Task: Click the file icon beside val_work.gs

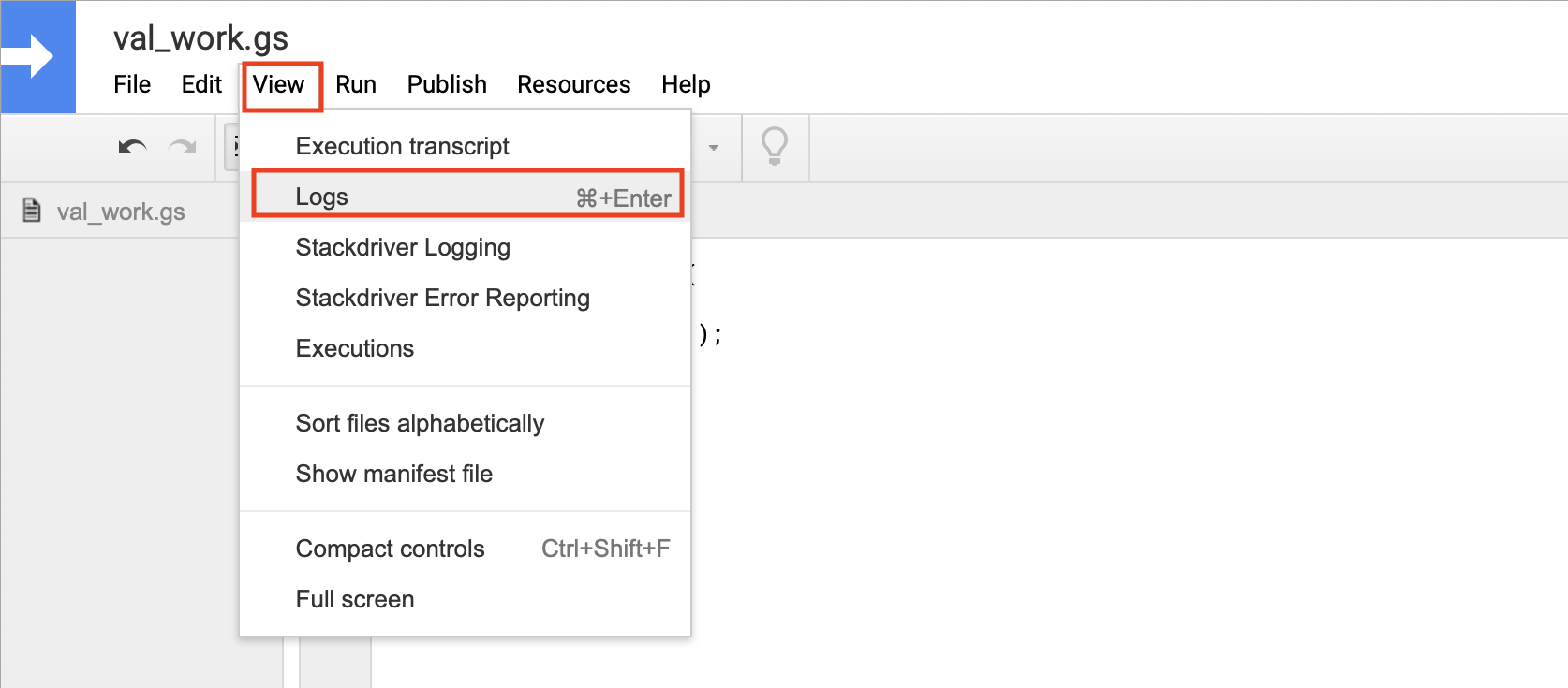Action: (32, 211)
